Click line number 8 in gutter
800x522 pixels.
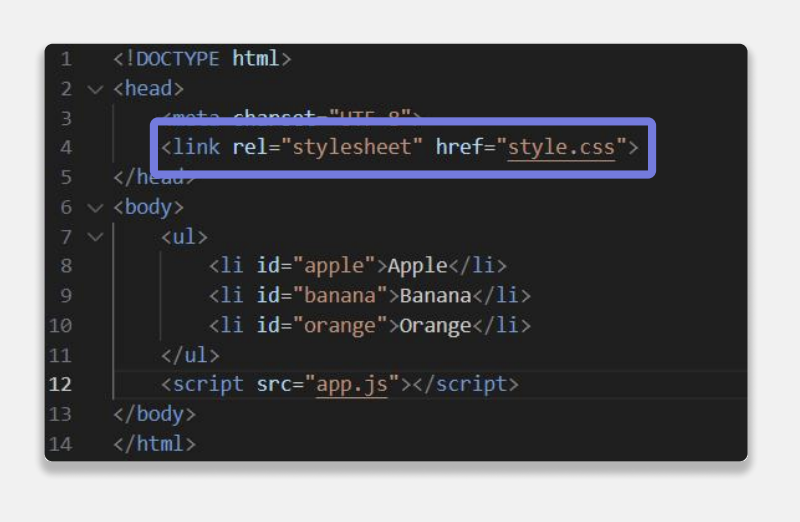66,266
